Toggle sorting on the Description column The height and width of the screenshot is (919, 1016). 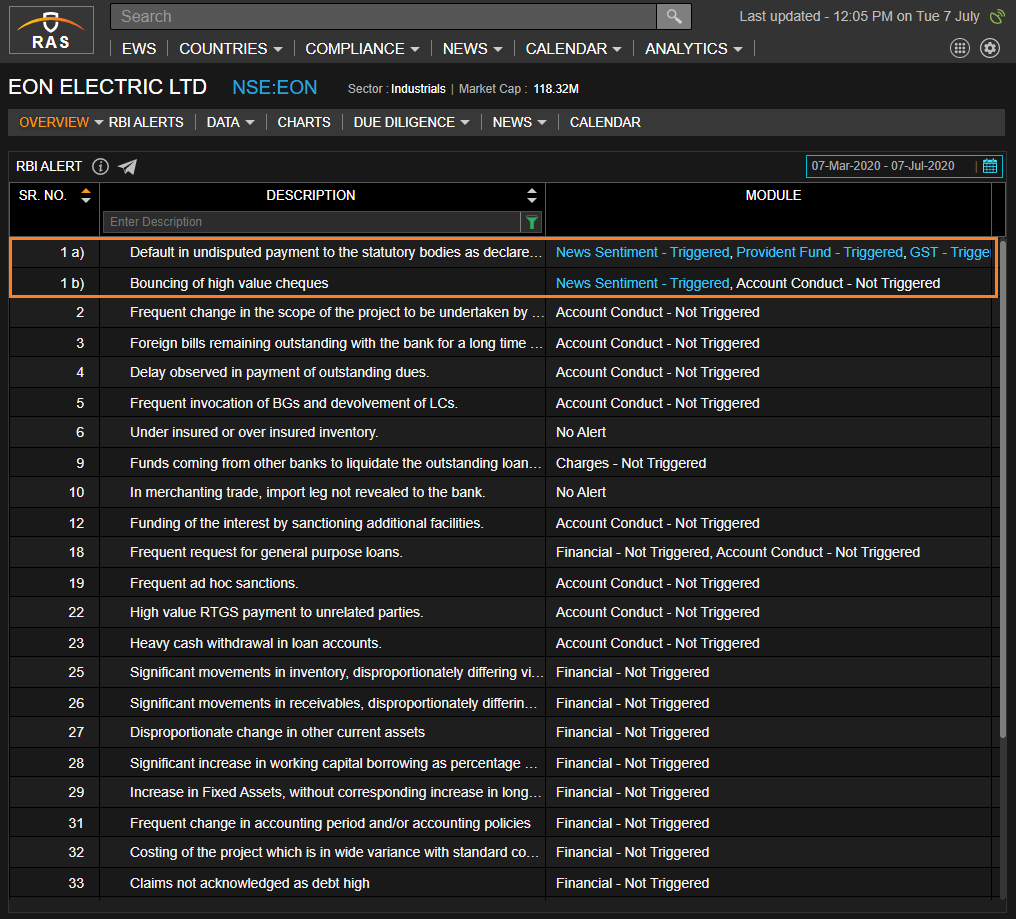[x=532, y=195]
